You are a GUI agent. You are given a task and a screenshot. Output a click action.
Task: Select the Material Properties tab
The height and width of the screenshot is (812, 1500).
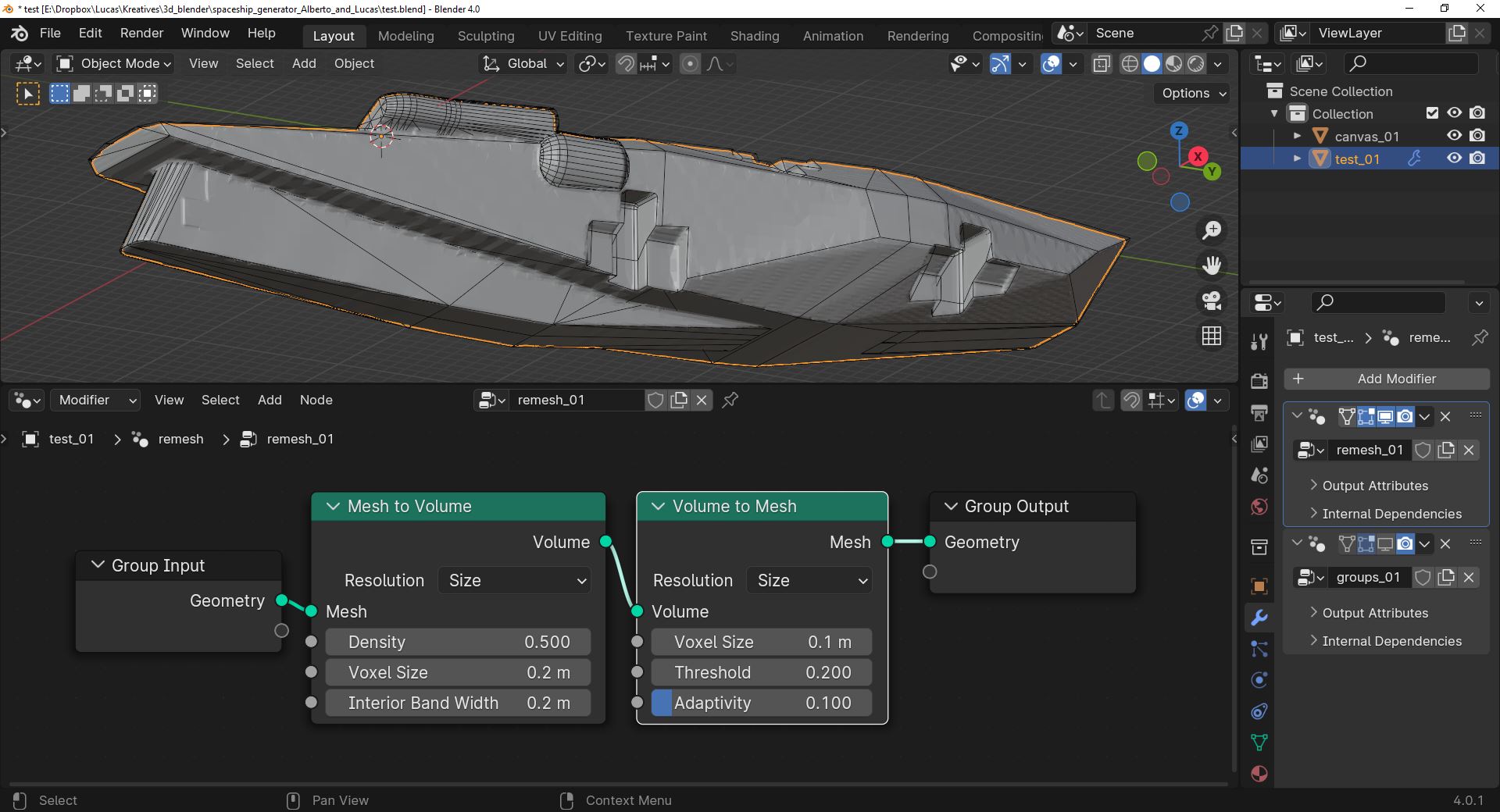click(1259, 774)
